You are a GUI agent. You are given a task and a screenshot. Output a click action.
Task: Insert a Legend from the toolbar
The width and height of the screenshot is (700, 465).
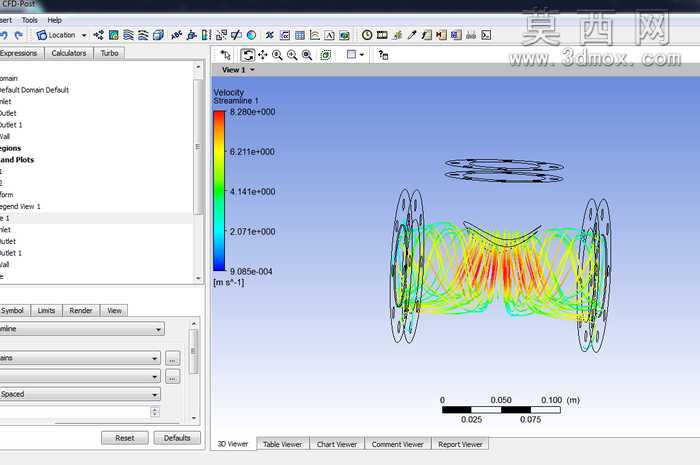point(206,35)
